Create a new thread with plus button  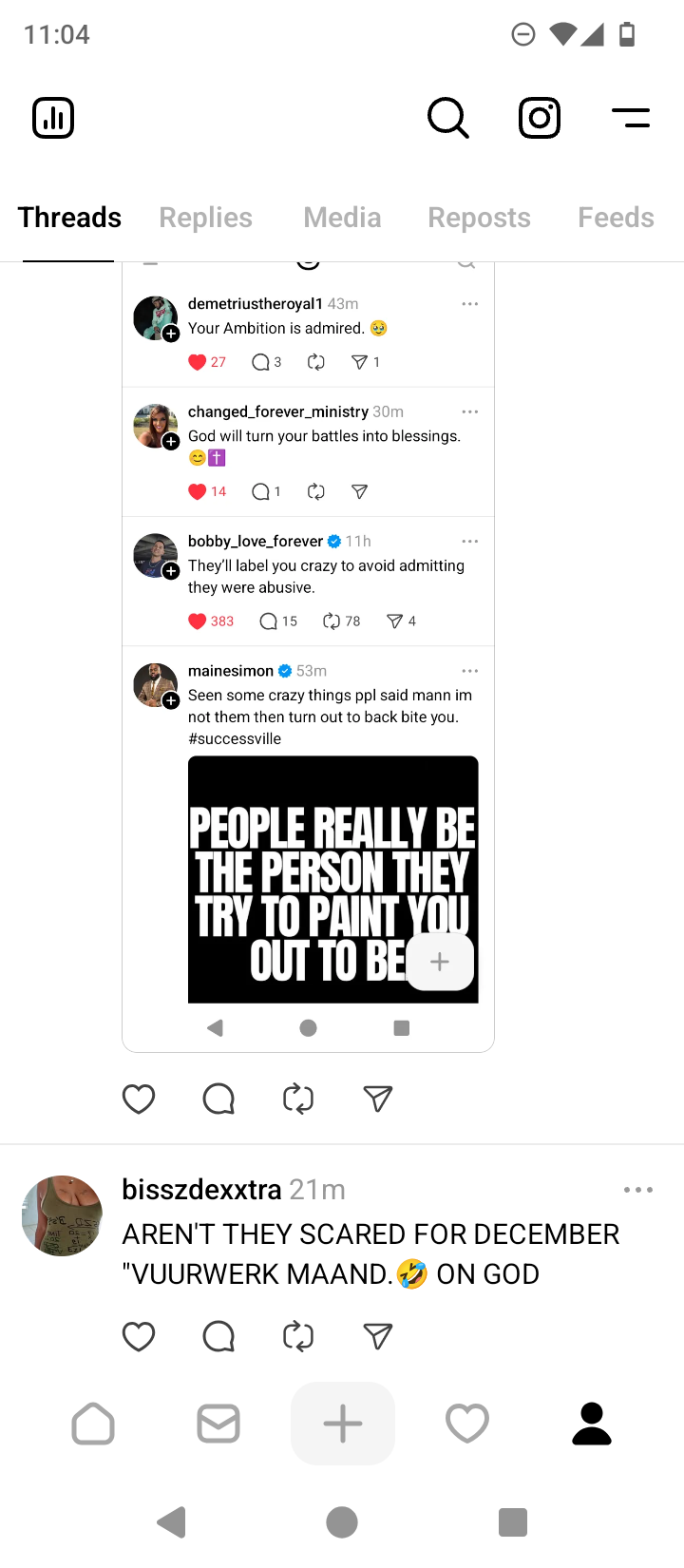pyautogui.click(x=343, y=1424)
